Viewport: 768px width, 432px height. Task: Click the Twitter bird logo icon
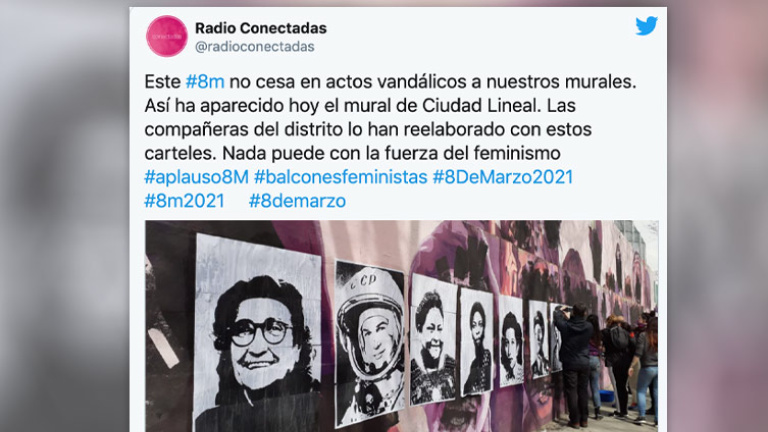point(647,26)
